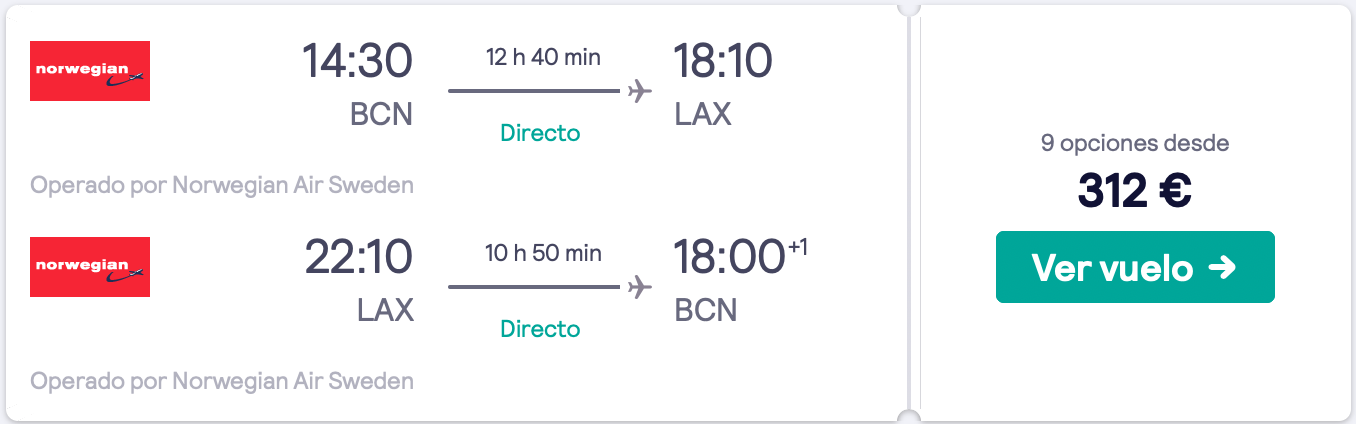The image size is (1356, 424).
Task: Click the Norwegian logo on return flight
Action: [x=90, y=267]
